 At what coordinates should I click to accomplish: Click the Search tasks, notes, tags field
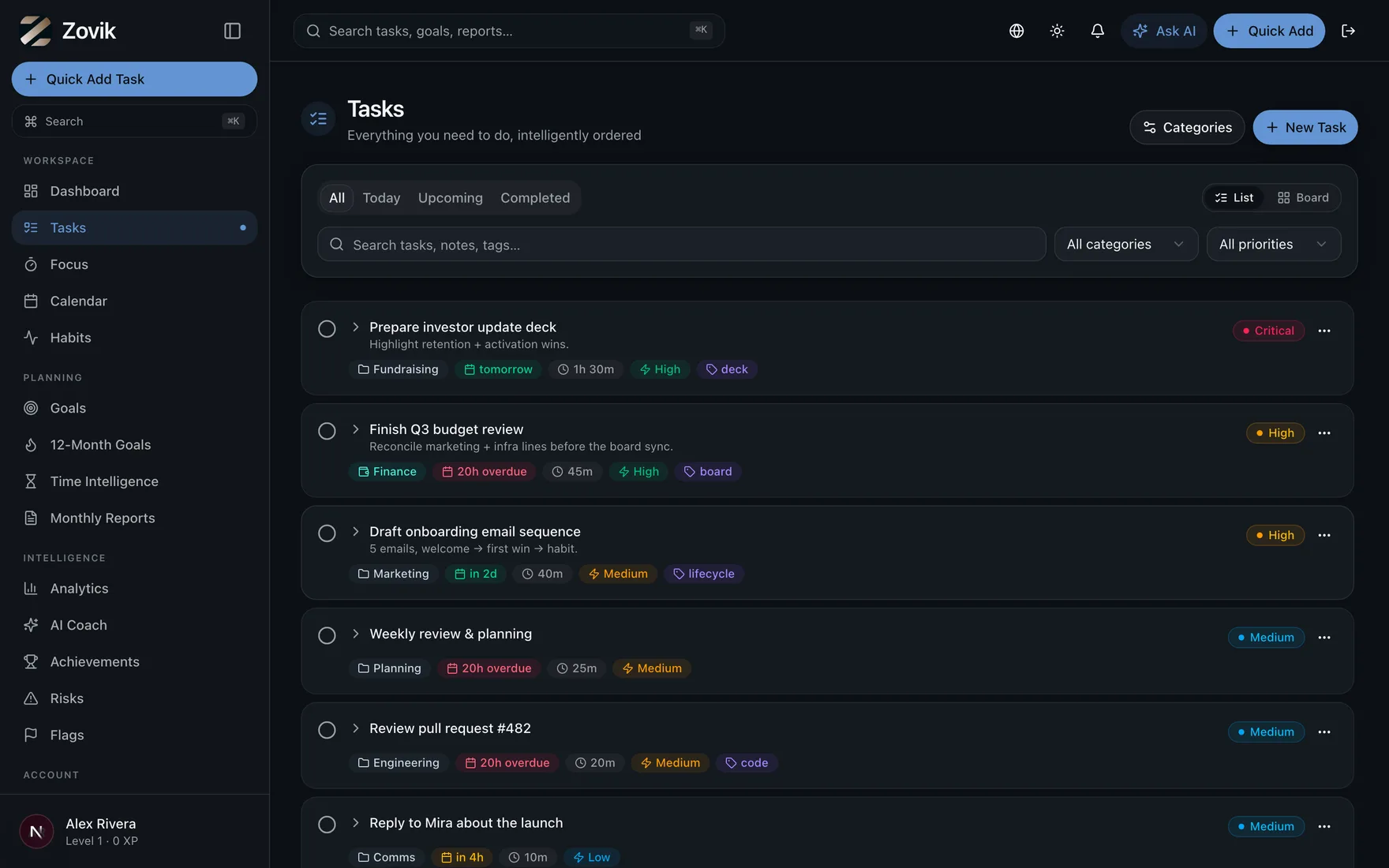(681, 245)
